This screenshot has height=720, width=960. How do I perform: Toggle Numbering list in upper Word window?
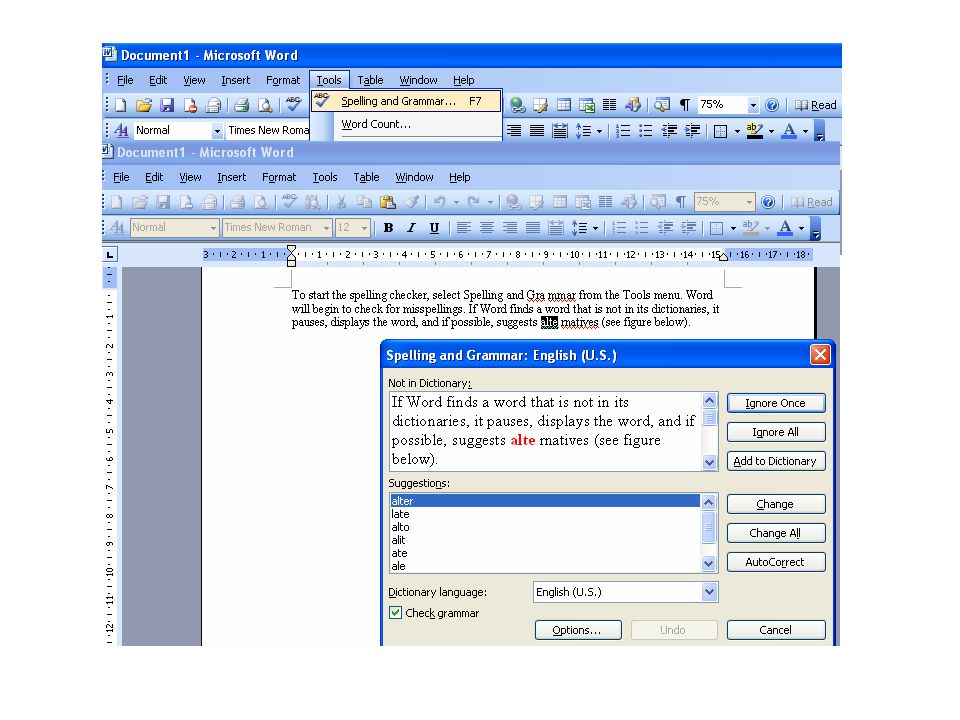click(623, 130)
